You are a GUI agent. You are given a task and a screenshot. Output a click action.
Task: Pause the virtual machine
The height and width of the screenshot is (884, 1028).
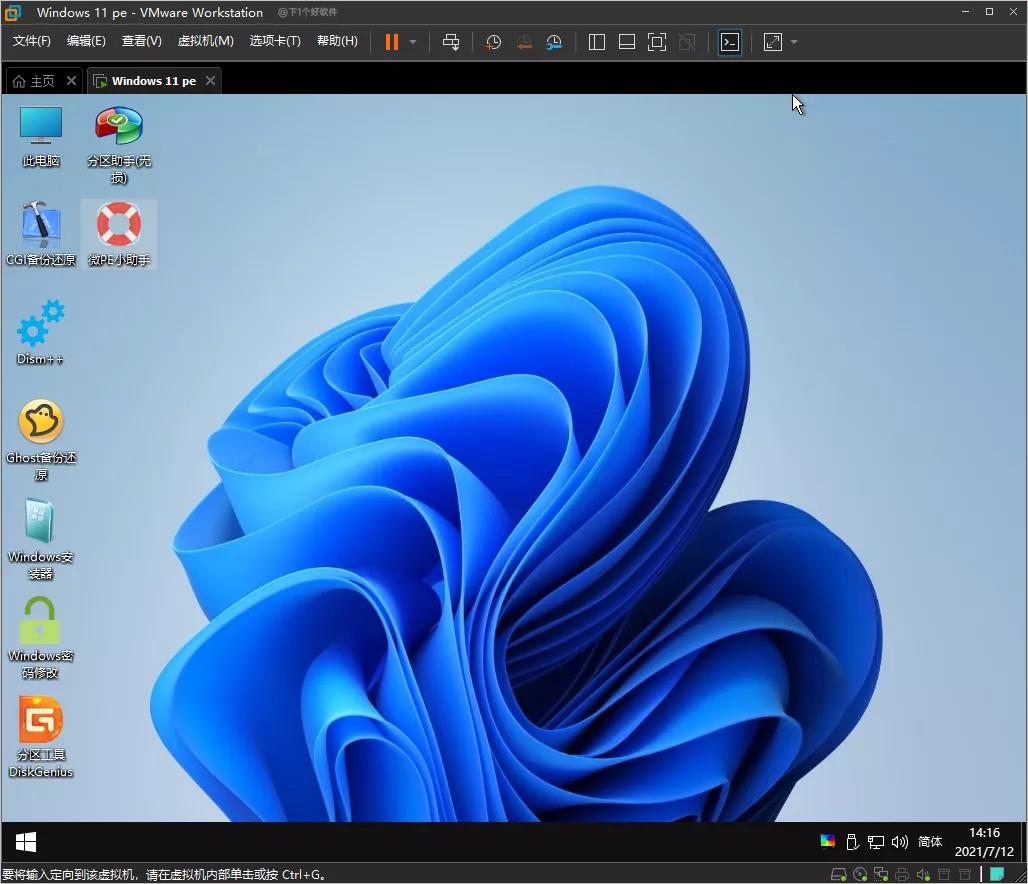[391, 42]
